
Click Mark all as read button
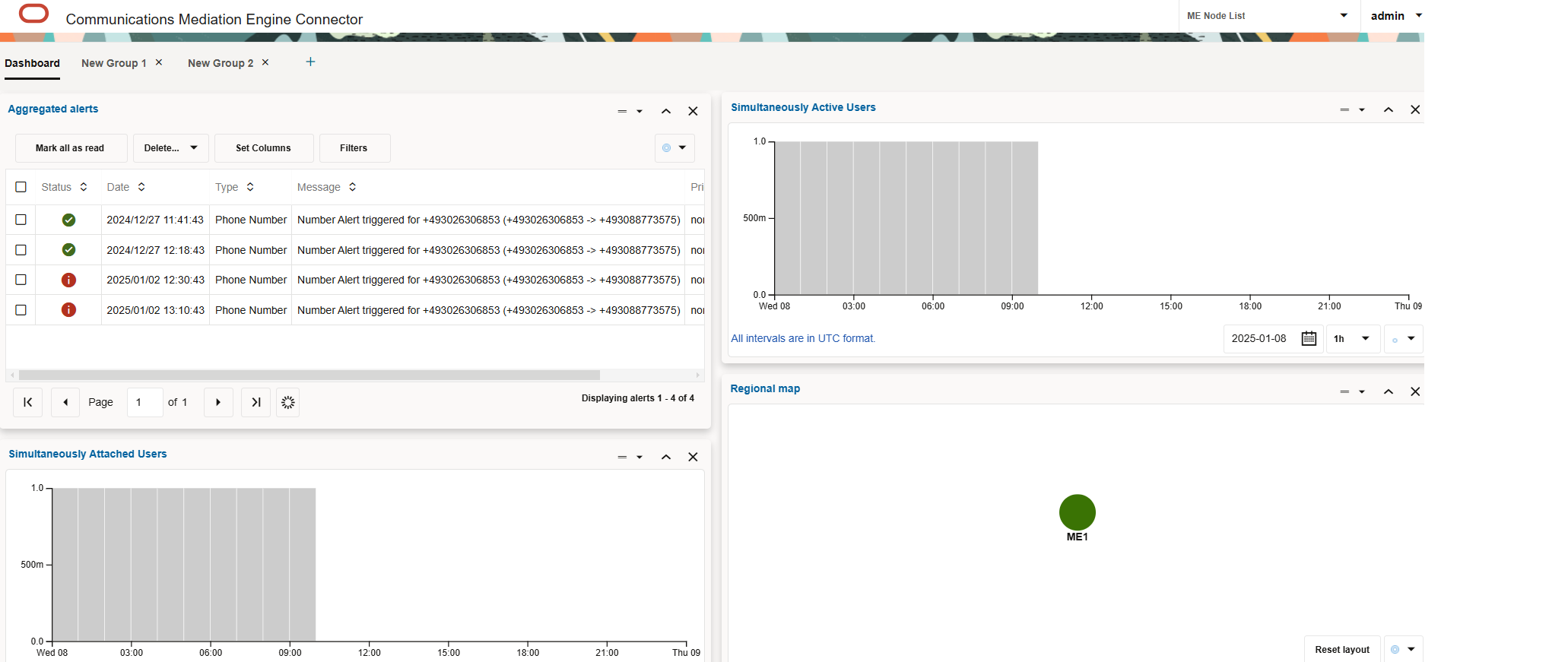click(x=70, y=148)
